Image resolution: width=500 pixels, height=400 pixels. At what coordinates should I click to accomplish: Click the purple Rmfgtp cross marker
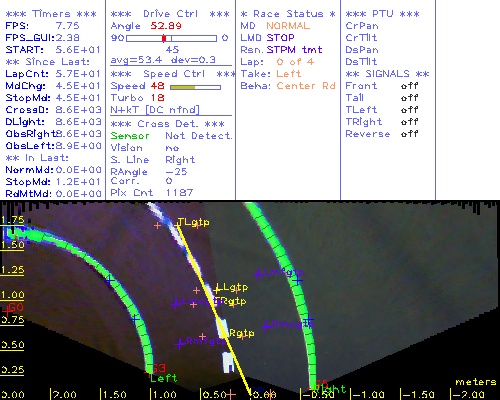coord(180,343)
